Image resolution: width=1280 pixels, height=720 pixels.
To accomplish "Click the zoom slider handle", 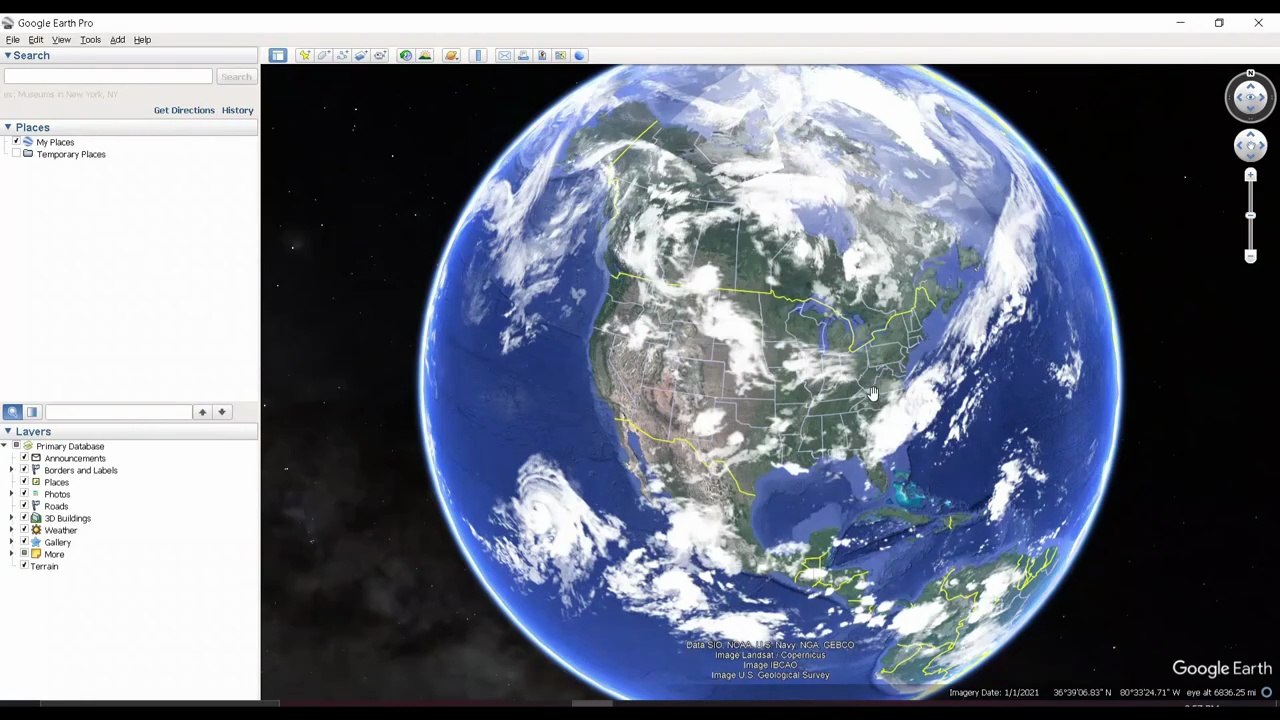I will [1250, 215].
